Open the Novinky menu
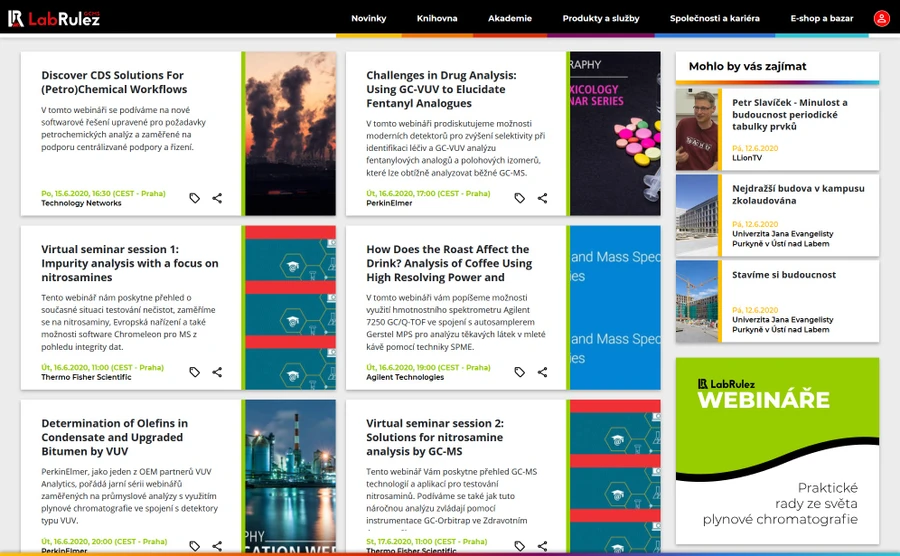The image size is (900, 556). [x=368, y=18]
